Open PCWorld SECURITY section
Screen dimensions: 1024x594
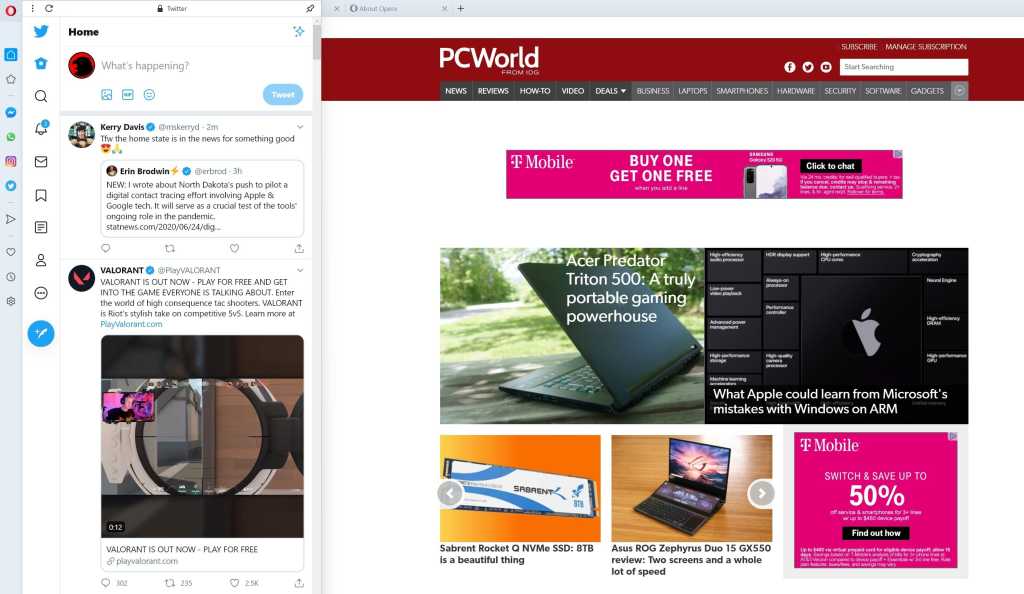840,91
